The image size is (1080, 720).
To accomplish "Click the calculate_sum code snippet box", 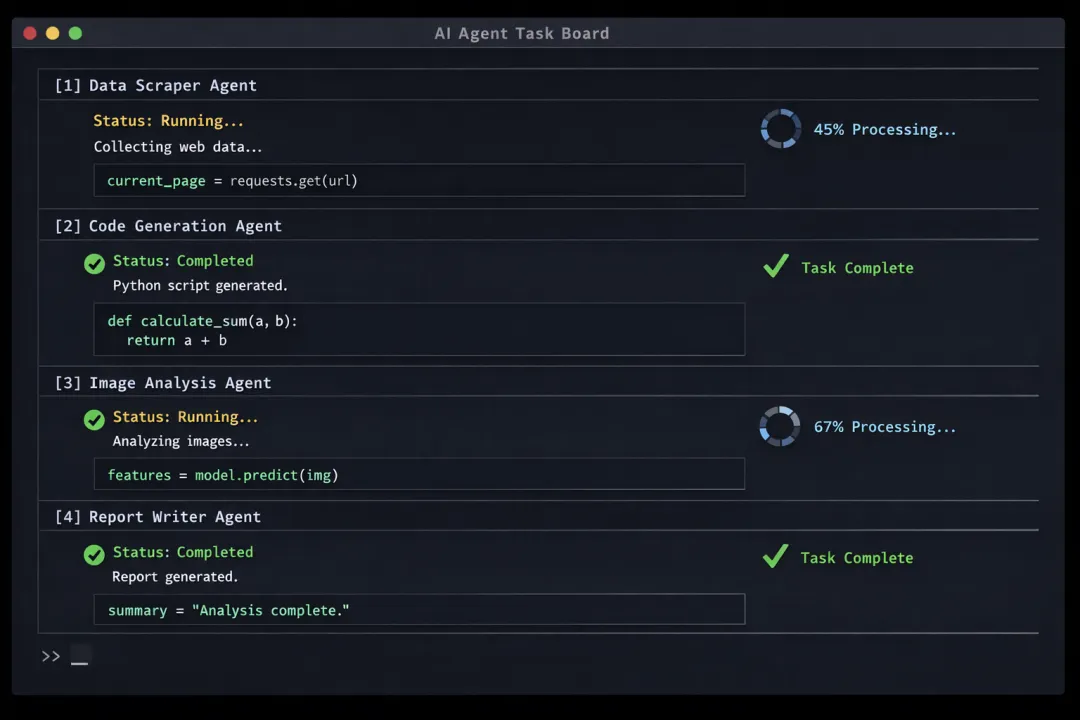I will pyautogui.click(x=419, y=329).
